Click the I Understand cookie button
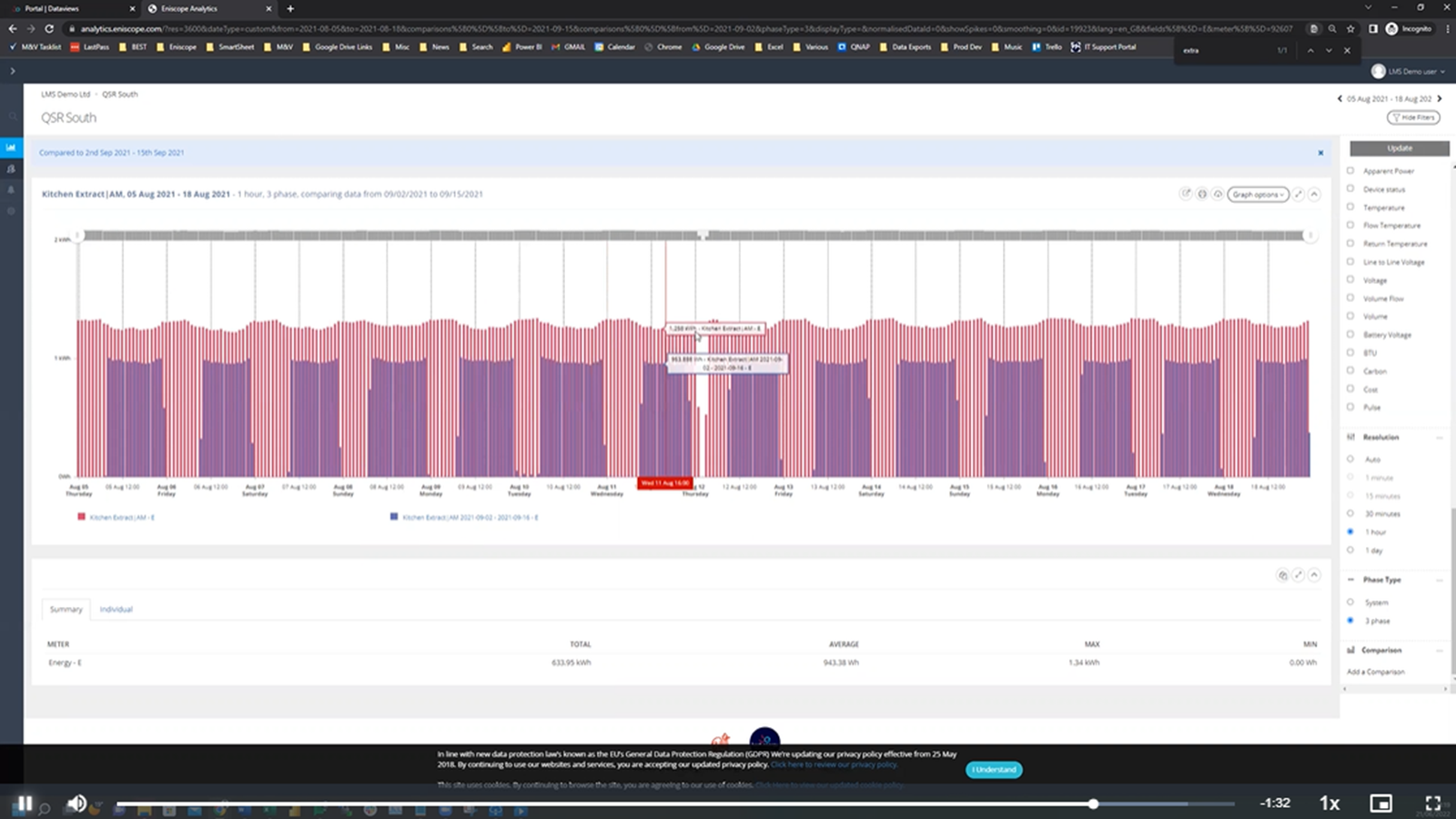 (994, 770)
